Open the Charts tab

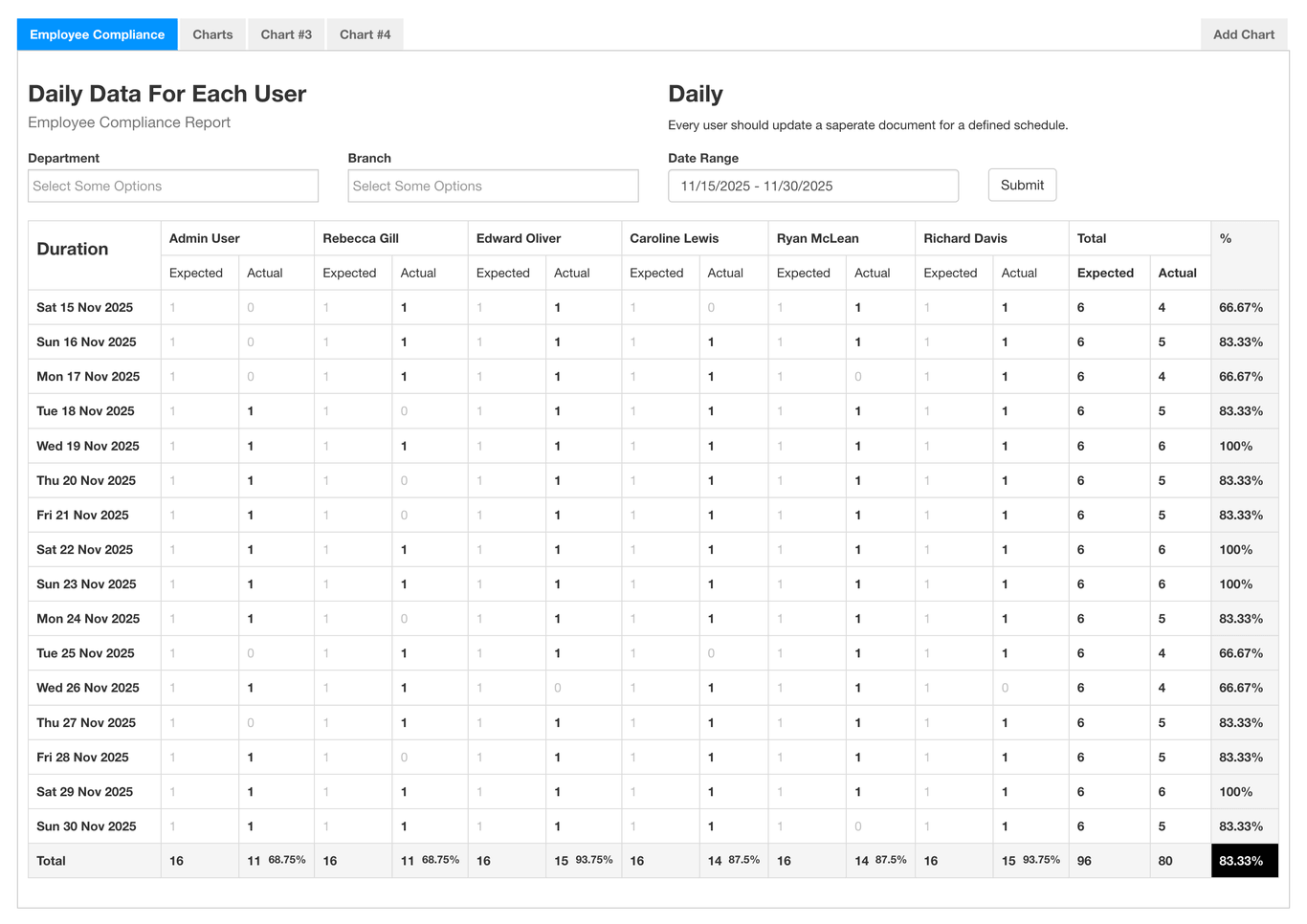[x=212, y=34]
